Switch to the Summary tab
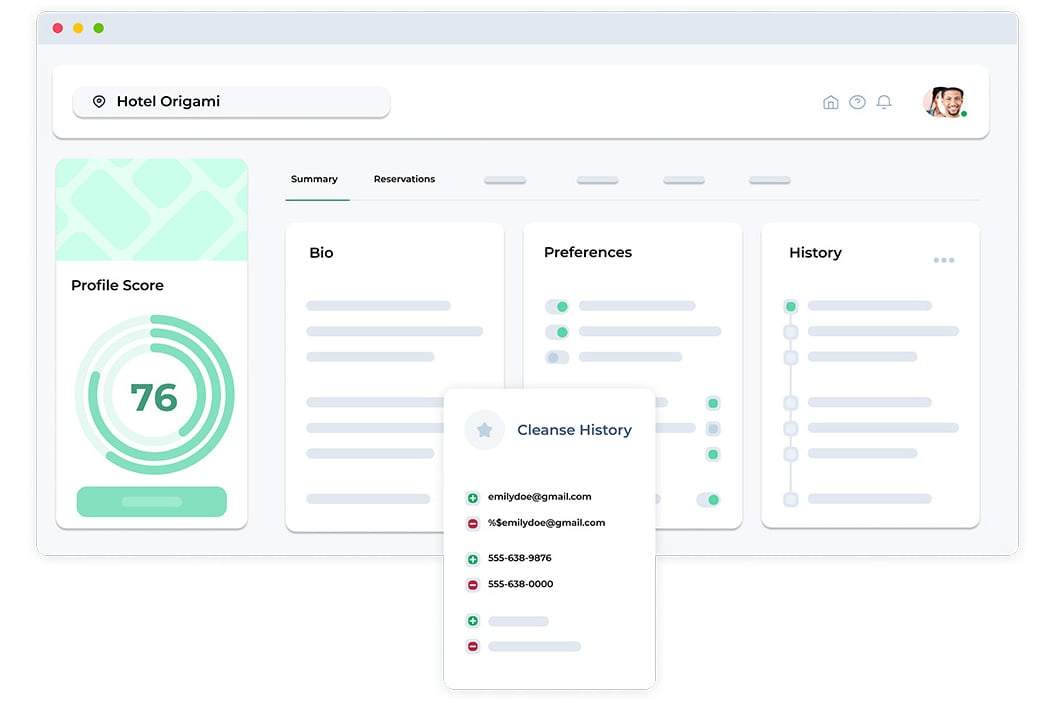The height and width of the screenshot is (703, 1054). [314, 179]
